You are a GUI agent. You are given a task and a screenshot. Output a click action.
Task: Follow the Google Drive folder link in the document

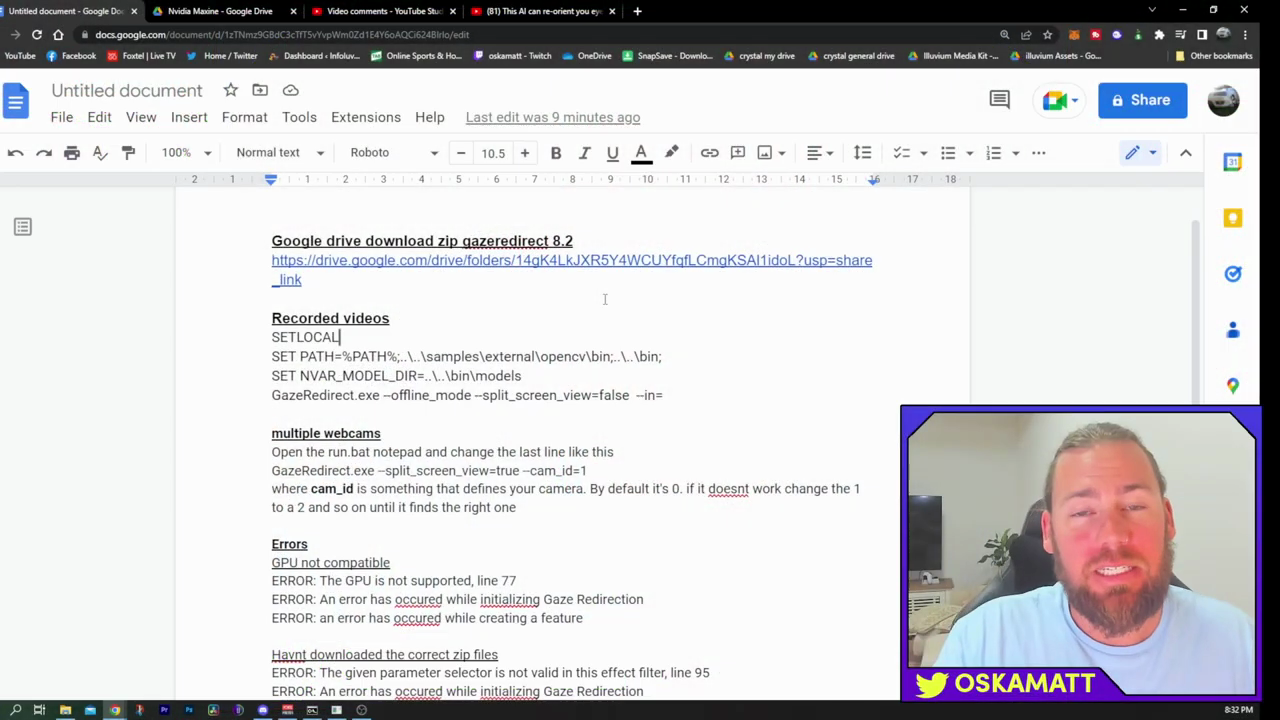pyautogui.click(x=571, y=270)
